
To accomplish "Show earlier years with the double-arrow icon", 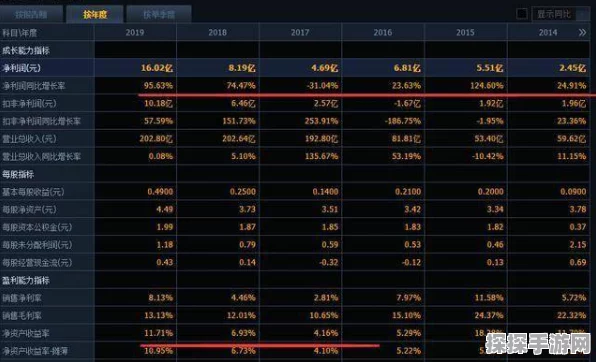I will coord(582,33).
